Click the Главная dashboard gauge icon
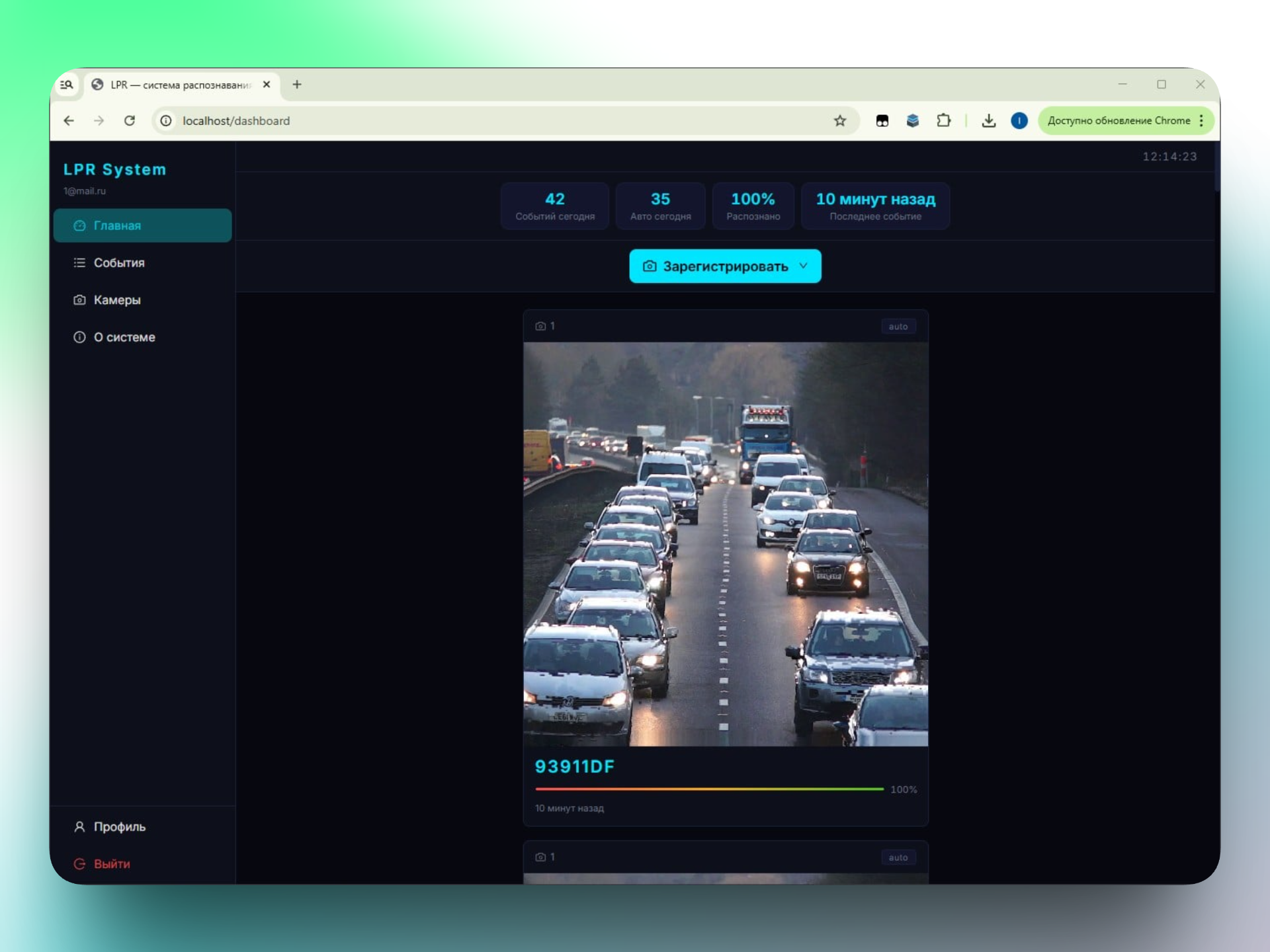1270x952 pixels. 79,225
